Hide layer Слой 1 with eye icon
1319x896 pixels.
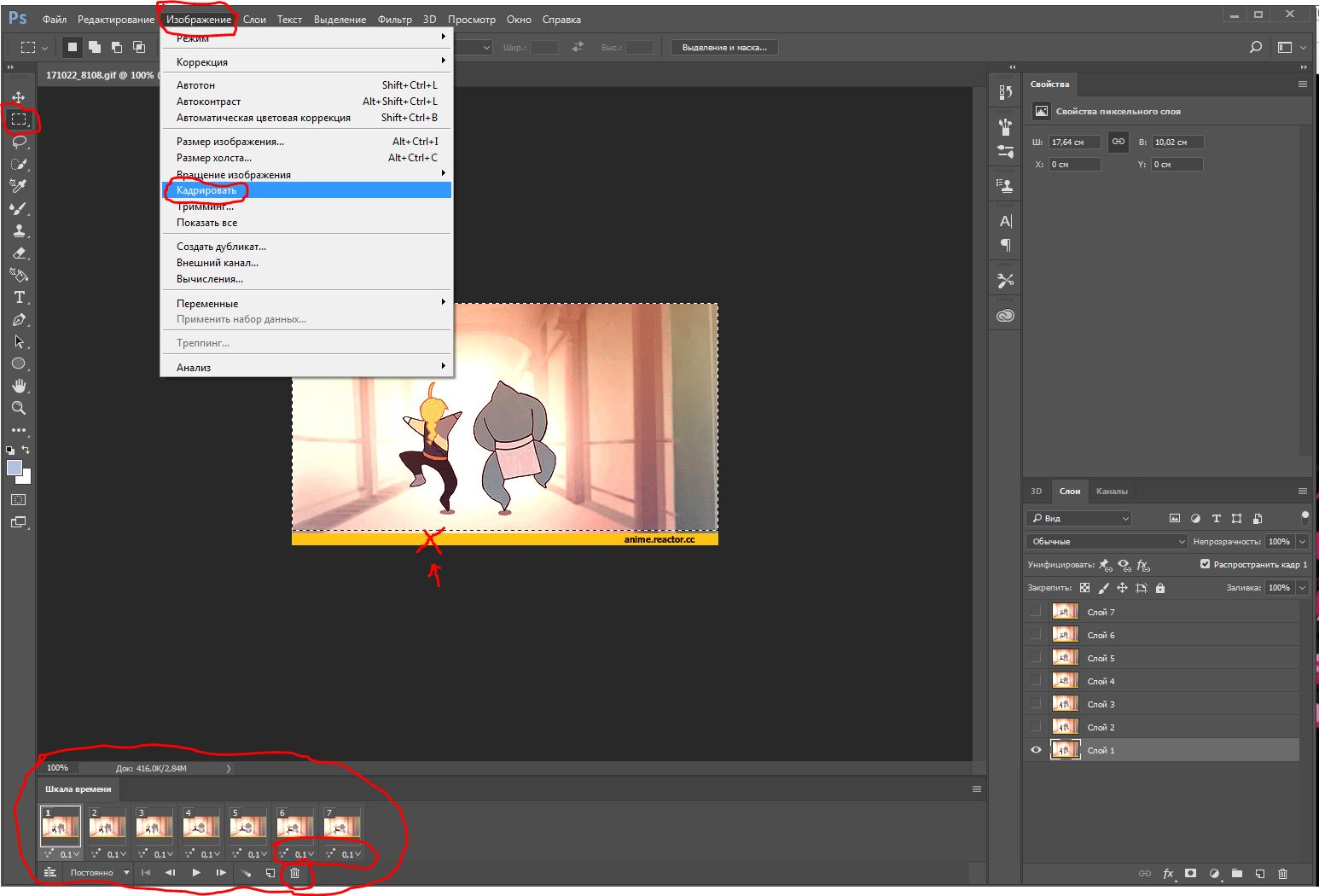1036,750
